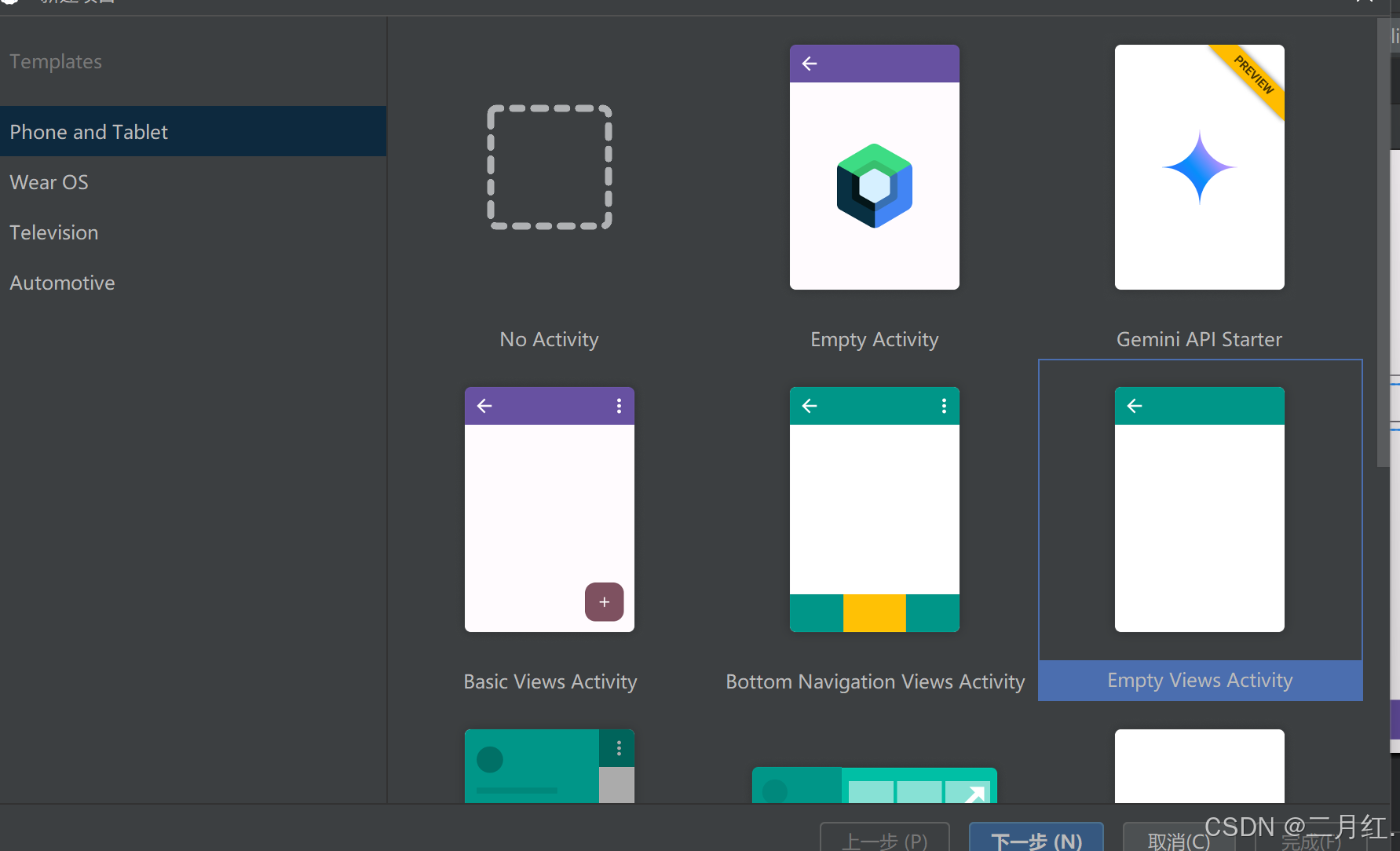Click the Empty Views Activity label
This screenshot has height=851, width=1400.
pyautogui.click(x=1199, y=681)
